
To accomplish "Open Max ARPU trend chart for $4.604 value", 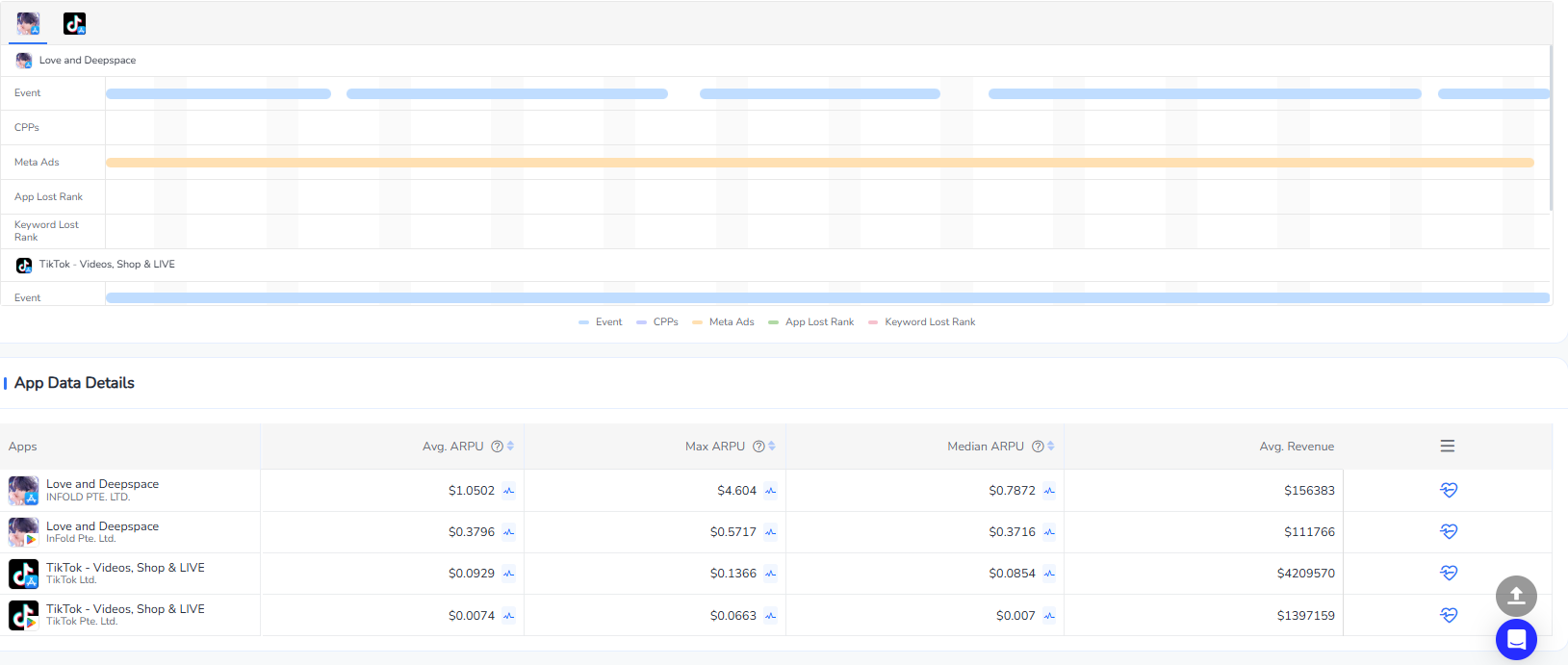I will click(x=770, y=491).
